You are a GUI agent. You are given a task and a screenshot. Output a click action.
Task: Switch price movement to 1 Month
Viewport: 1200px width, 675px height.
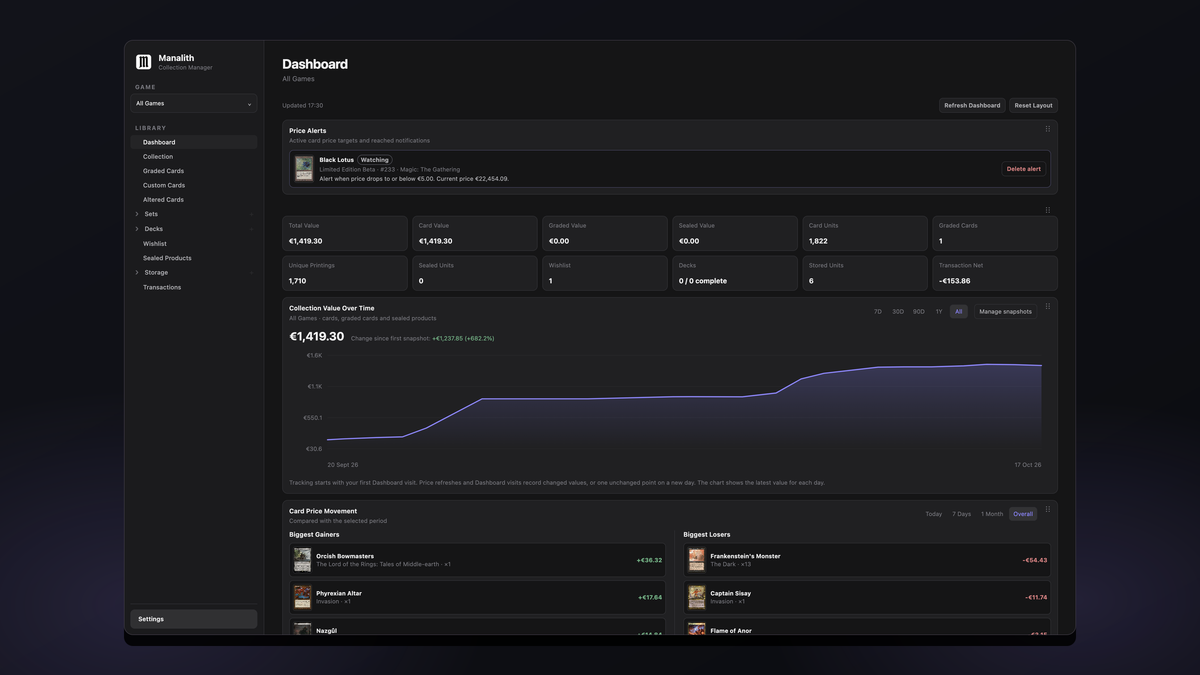[992, 514]
